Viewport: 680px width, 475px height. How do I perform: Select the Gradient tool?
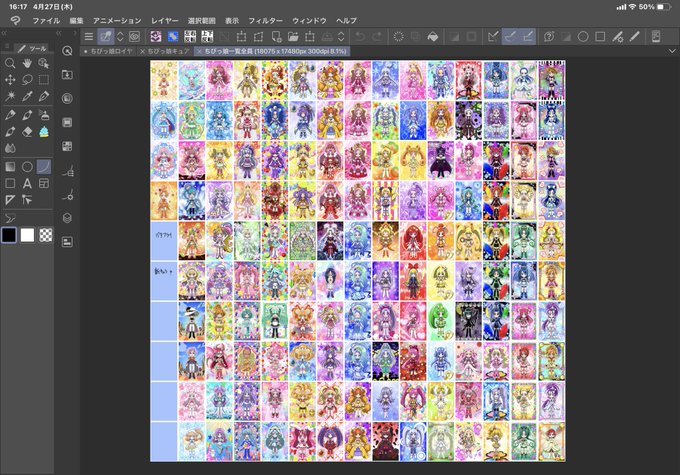point(10,167)
